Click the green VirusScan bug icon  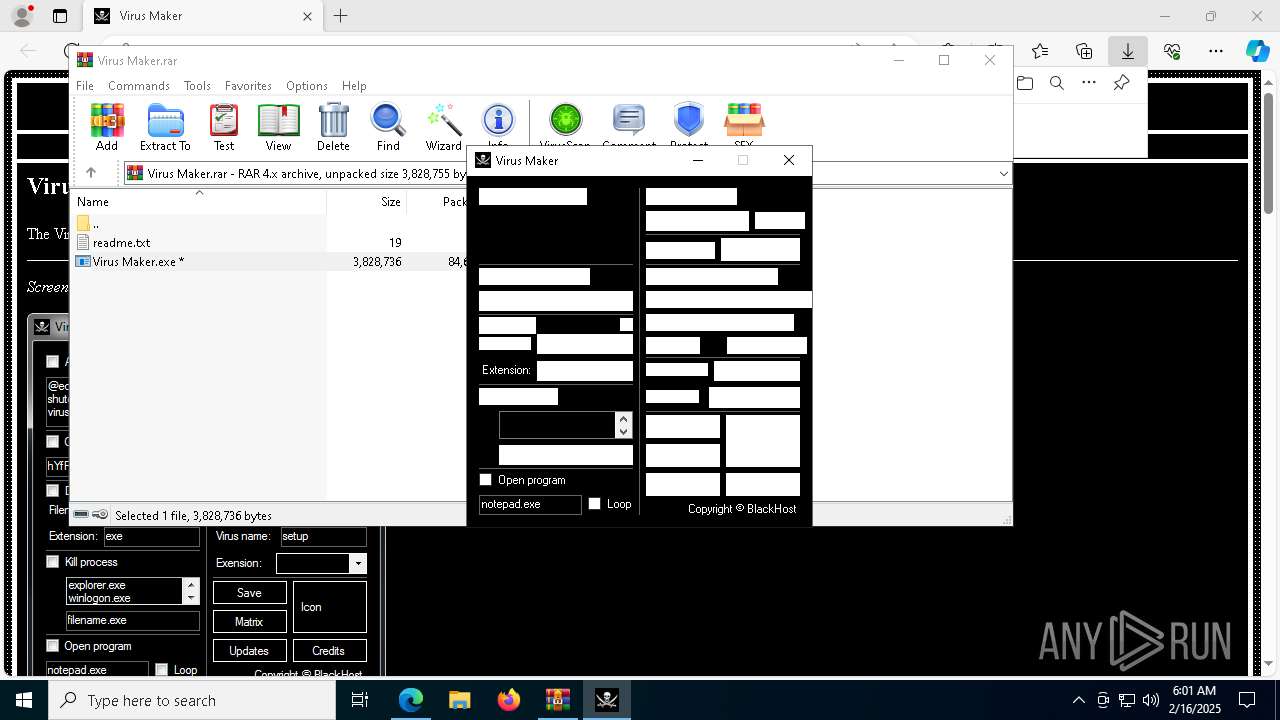(566, 121)
